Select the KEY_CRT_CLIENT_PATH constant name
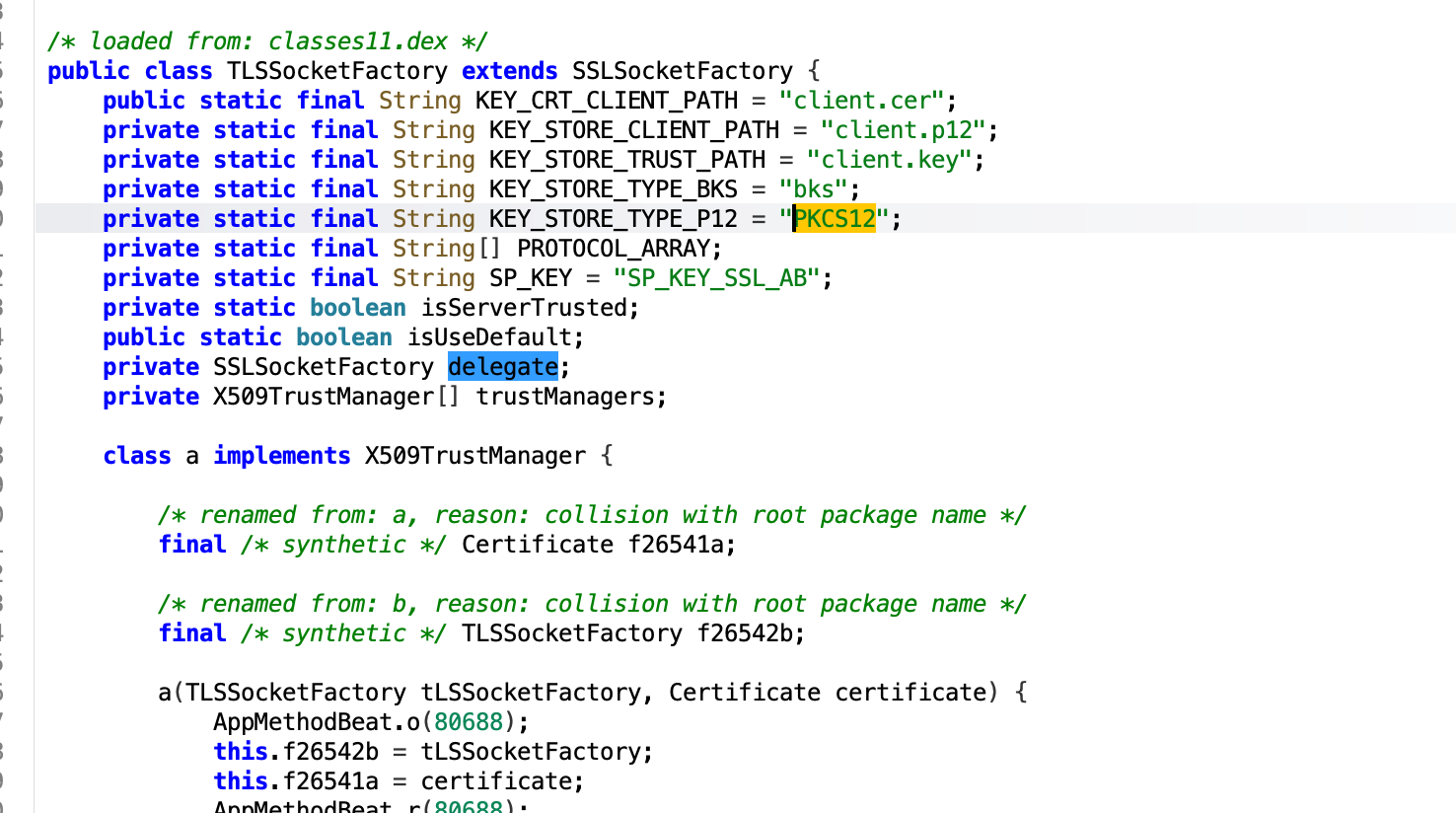 click(x=607, y=101)
